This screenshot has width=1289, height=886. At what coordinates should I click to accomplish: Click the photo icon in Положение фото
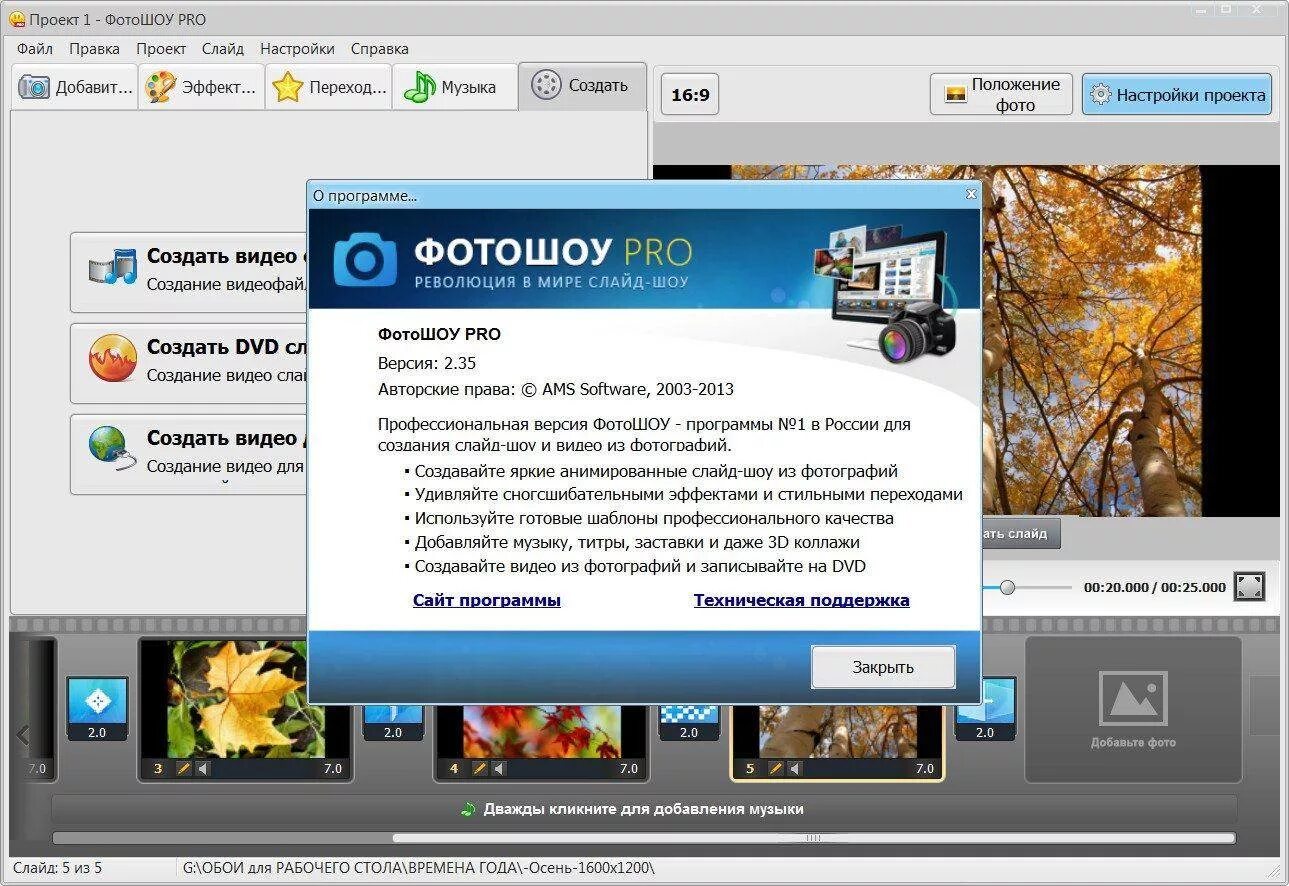956,94
